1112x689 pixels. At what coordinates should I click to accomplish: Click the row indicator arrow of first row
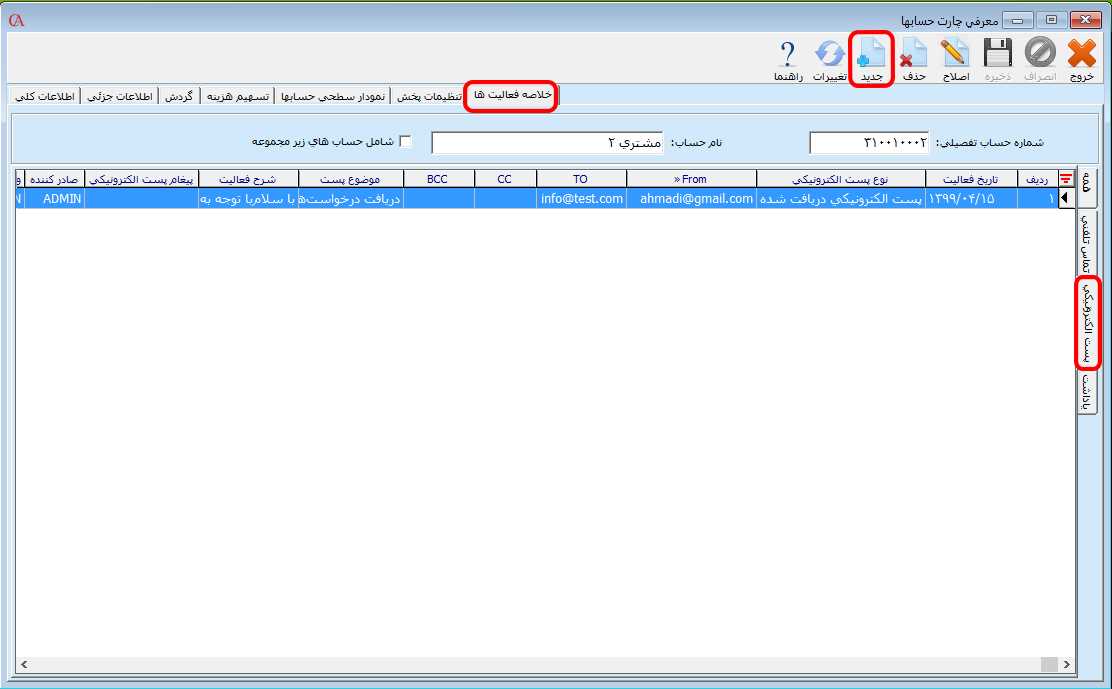pyautogui.click(x=1065, y=199)
